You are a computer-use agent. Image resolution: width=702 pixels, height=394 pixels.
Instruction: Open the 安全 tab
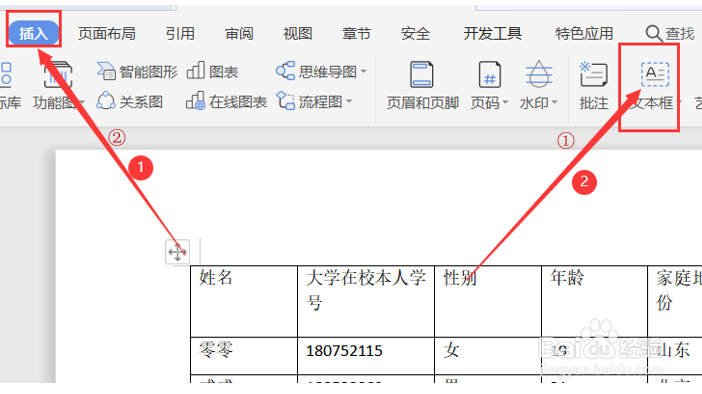[x=415, y=34]
